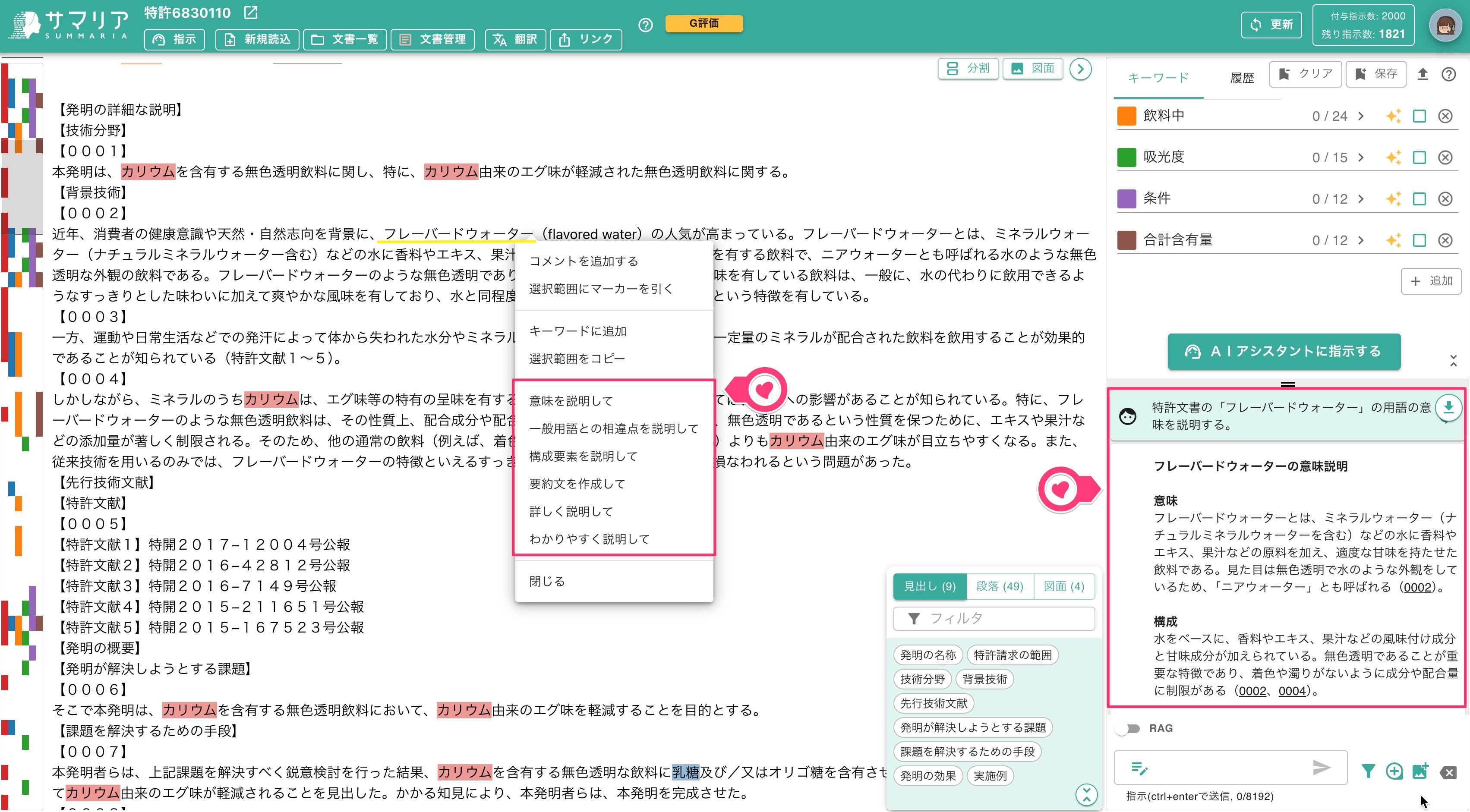Click the 指示 toolbar button

tap(175, 39)
